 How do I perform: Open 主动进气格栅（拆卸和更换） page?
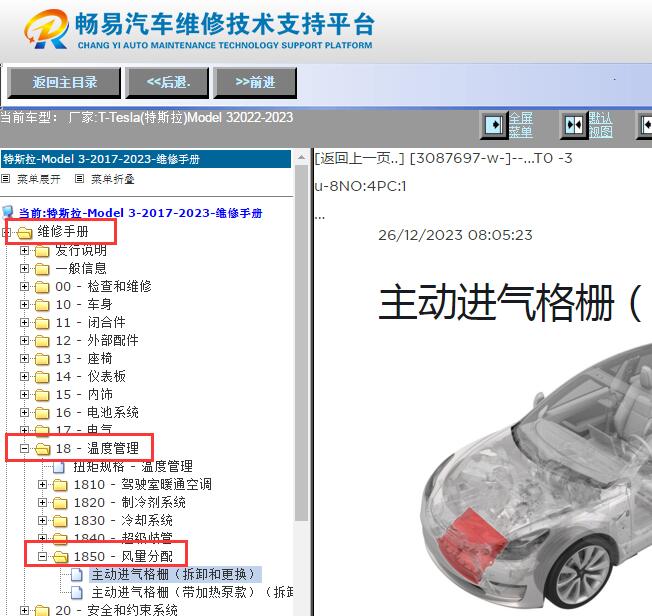(x=175, y=574)
